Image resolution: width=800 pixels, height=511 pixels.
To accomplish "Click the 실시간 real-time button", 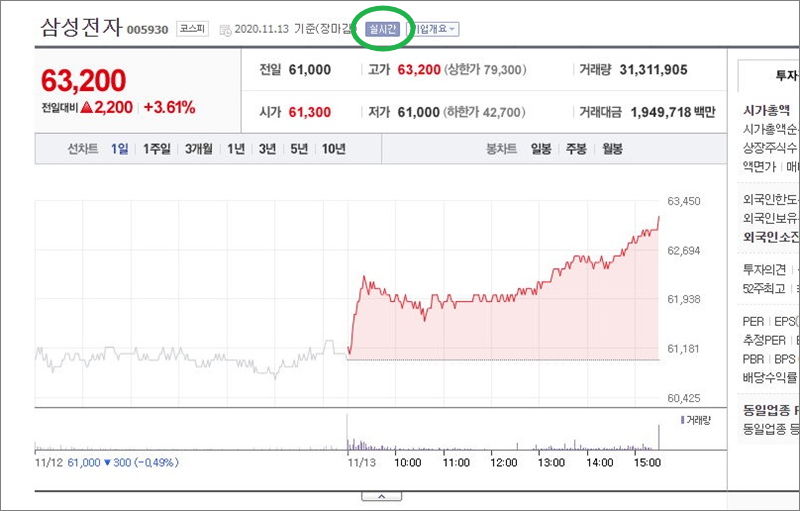I will tap(382, 29).
